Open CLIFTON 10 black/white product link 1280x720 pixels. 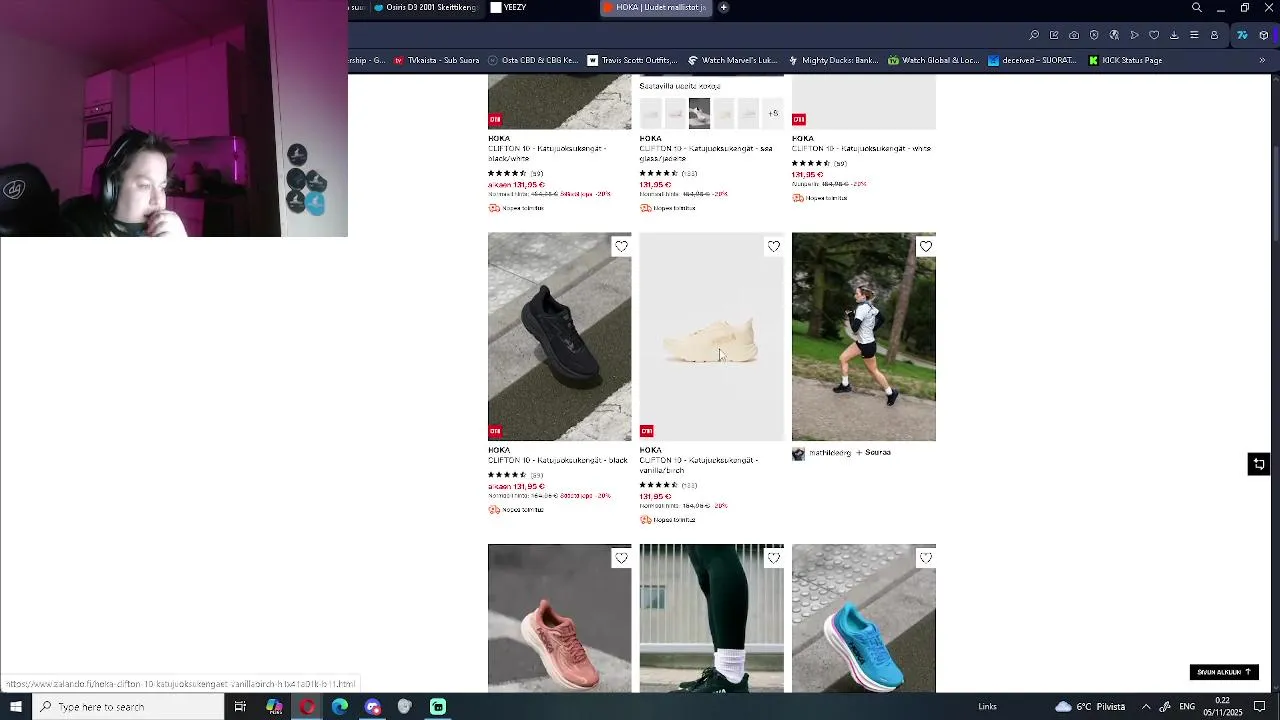[x=547, y=153]
